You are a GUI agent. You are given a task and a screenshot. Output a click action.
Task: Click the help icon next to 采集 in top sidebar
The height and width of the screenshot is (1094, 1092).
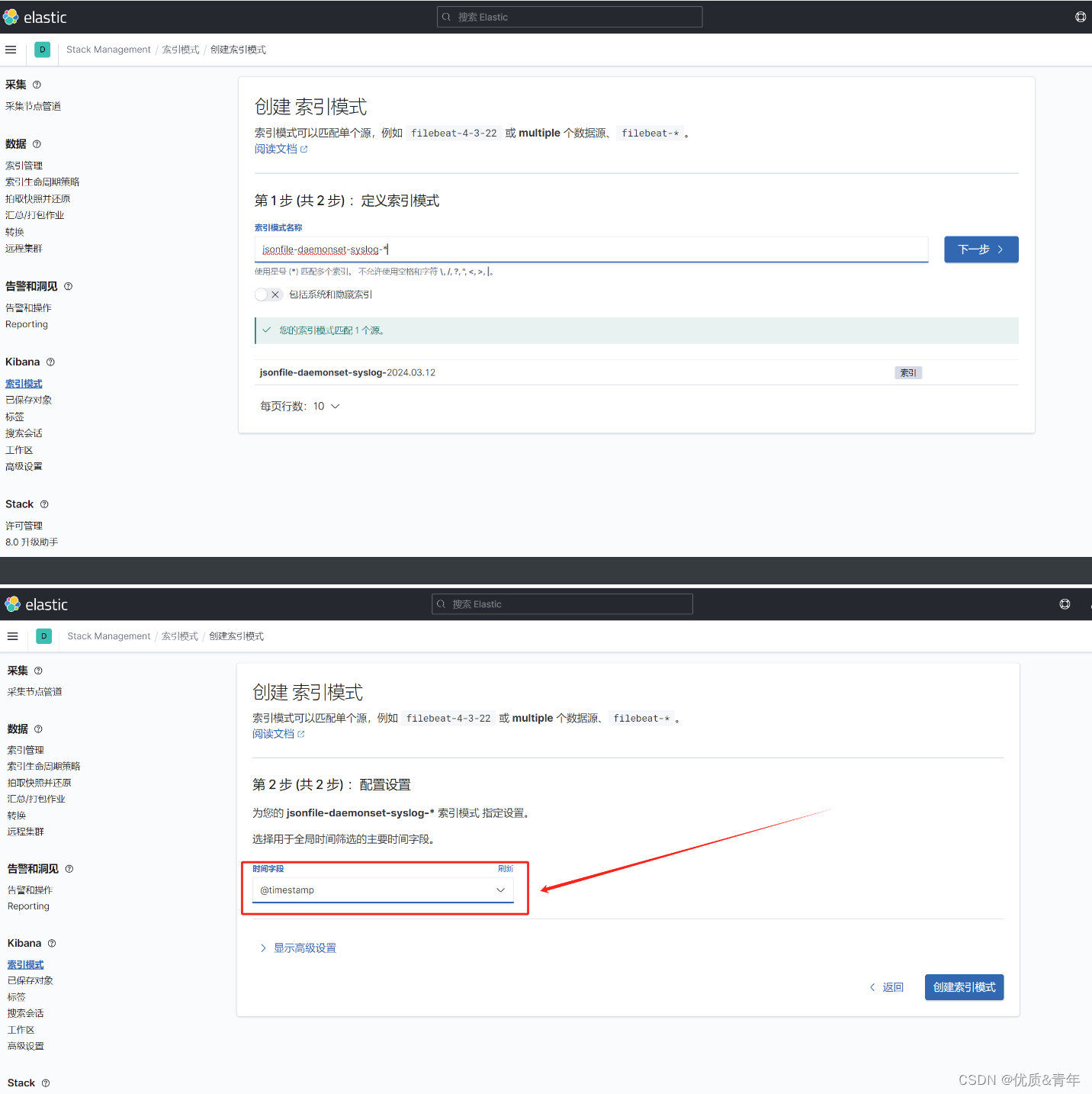37,85
